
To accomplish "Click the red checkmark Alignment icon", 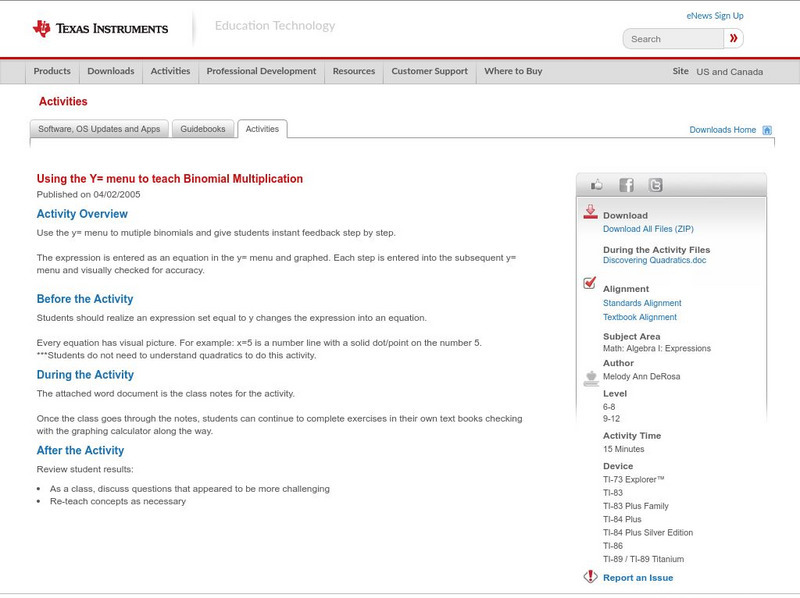I will coord(590,284).
